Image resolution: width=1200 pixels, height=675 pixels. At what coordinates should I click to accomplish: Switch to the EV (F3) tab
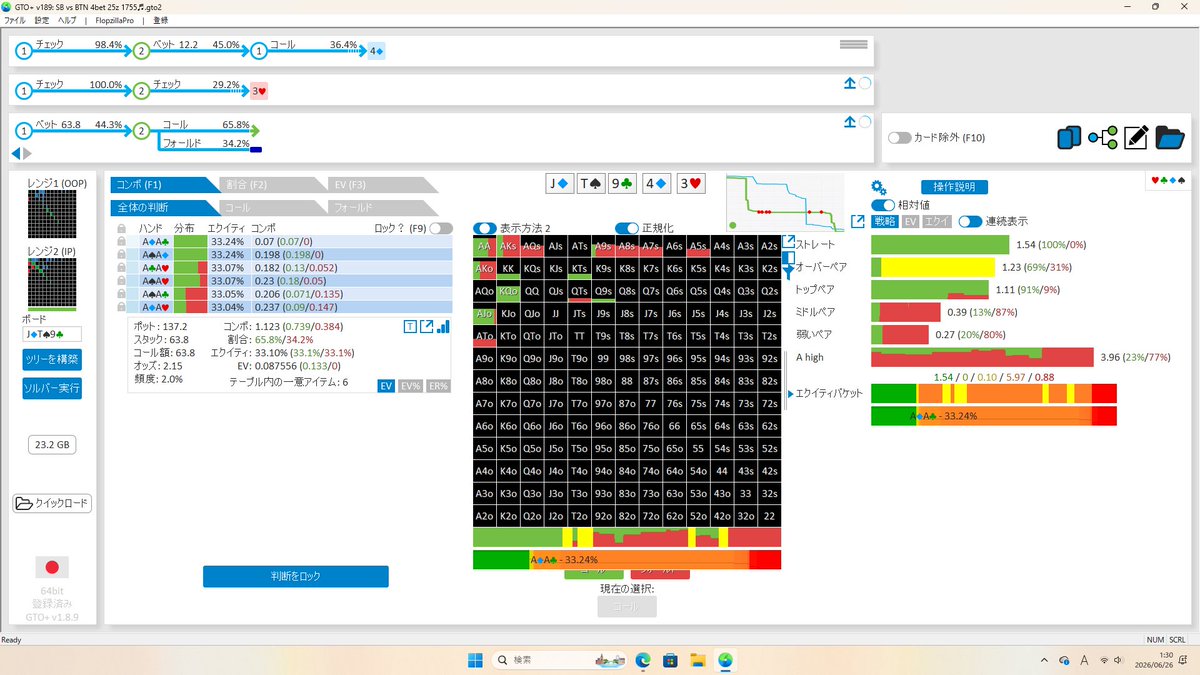tap(382, 184)
